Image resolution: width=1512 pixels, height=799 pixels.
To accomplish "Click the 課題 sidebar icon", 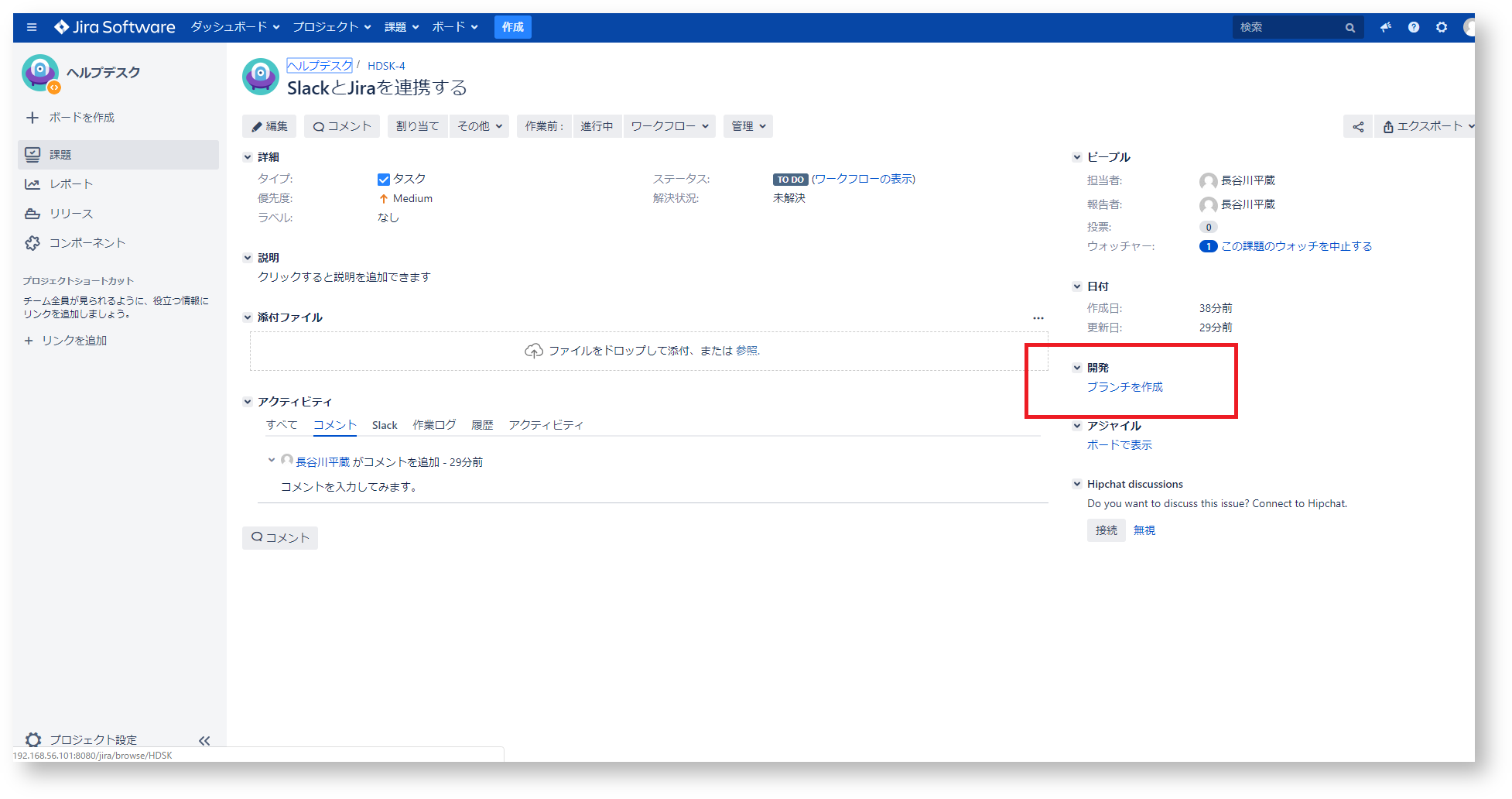I will coord(32,155).
